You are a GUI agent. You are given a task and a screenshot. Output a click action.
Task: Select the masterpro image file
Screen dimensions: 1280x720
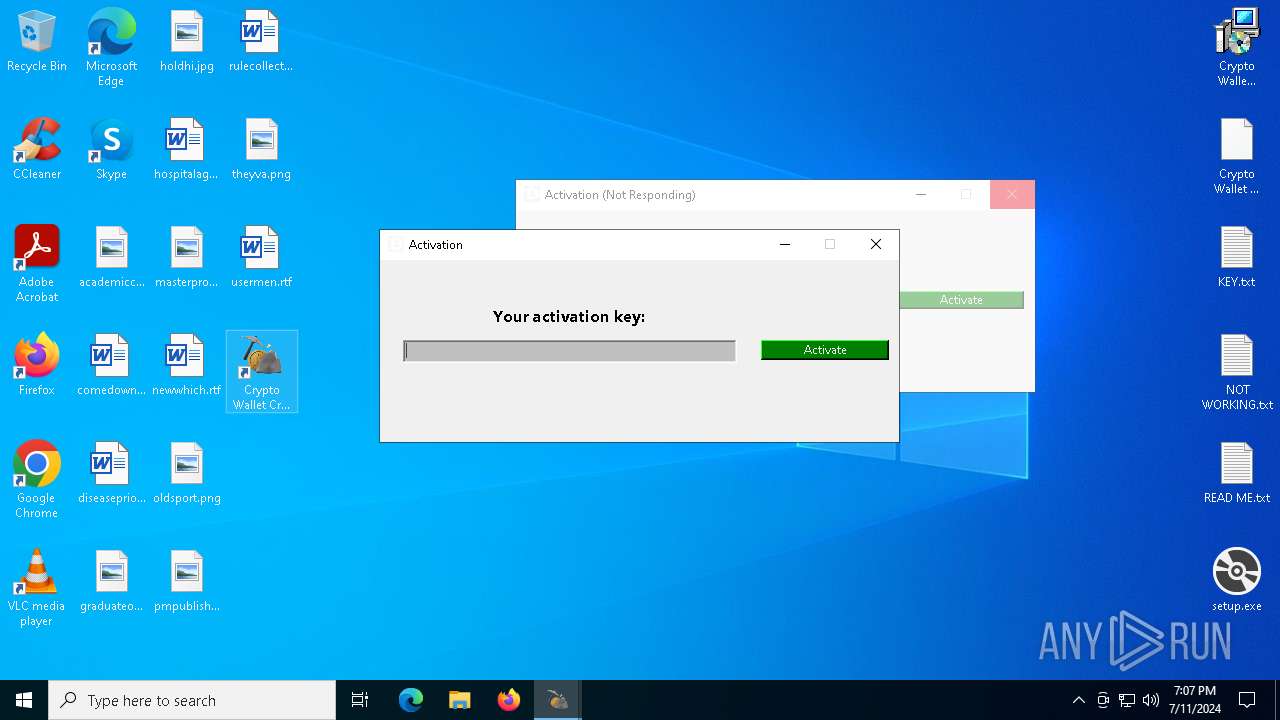pyautogui.click(x=187, y=258)
